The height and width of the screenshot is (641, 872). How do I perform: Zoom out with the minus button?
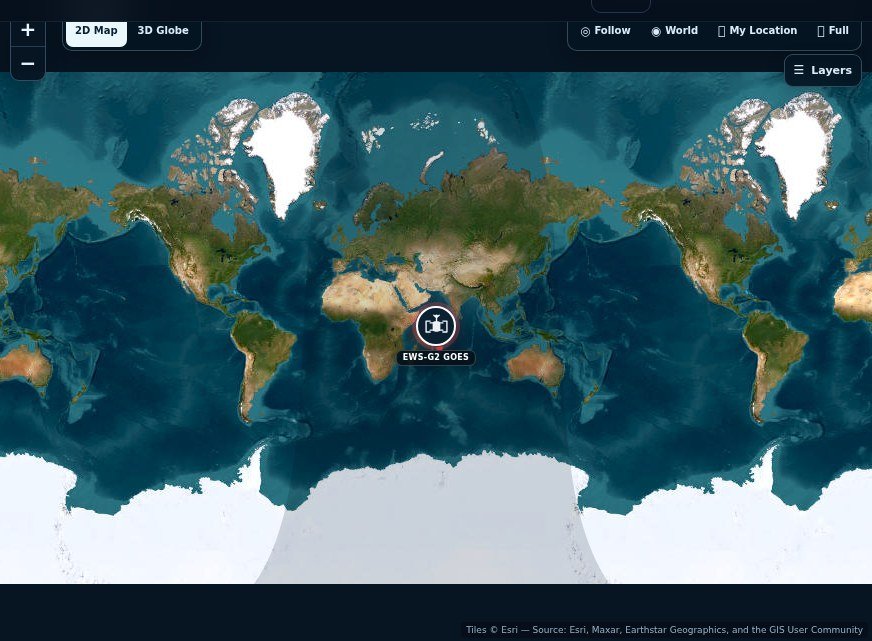coord(28,64)
